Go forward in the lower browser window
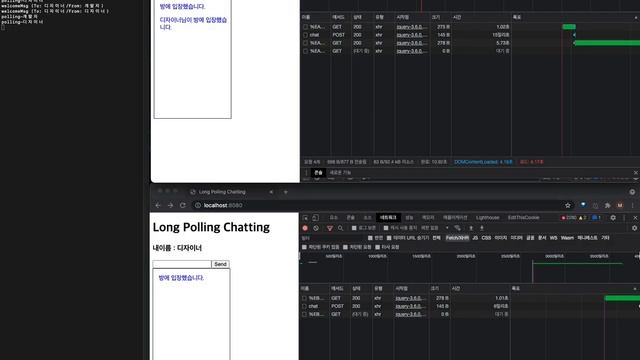Viewport: 640px width, 360px height. point(170,205)
